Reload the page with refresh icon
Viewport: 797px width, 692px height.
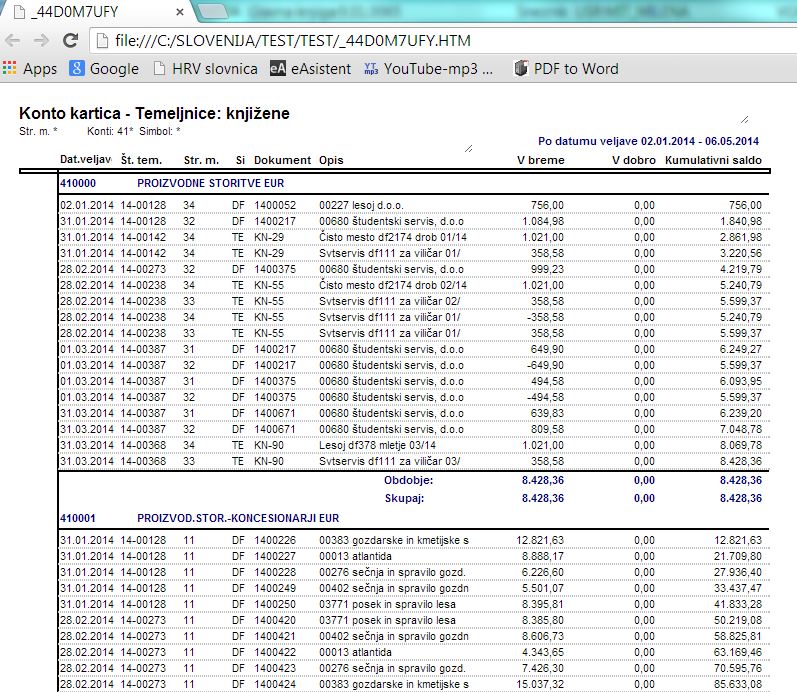click(70, 40)
